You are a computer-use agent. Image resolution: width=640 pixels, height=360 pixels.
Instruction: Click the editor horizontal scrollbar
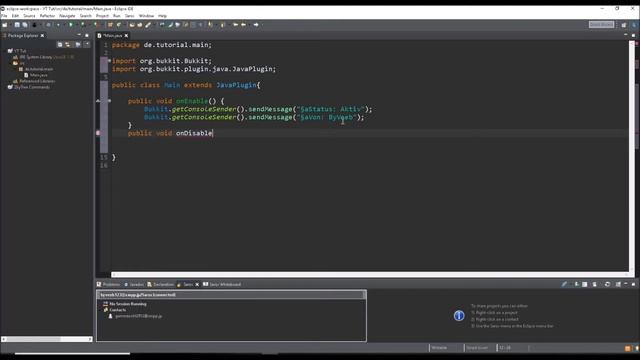pyautogui.click(x=370, y=275)
